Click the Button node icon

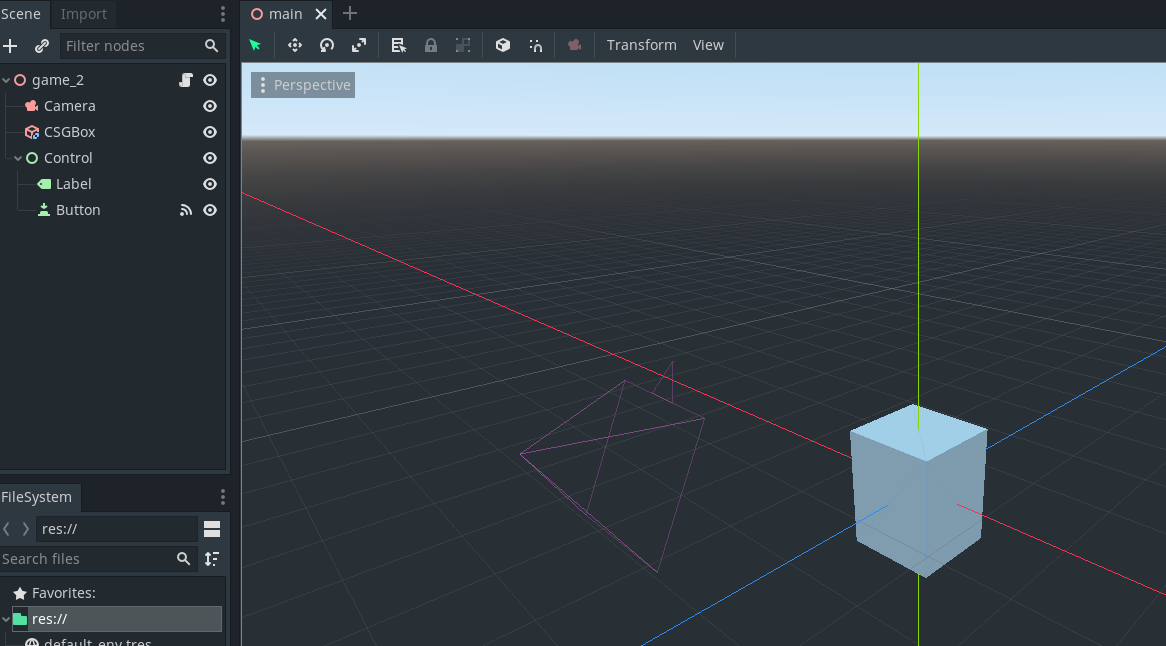point(44,210)
